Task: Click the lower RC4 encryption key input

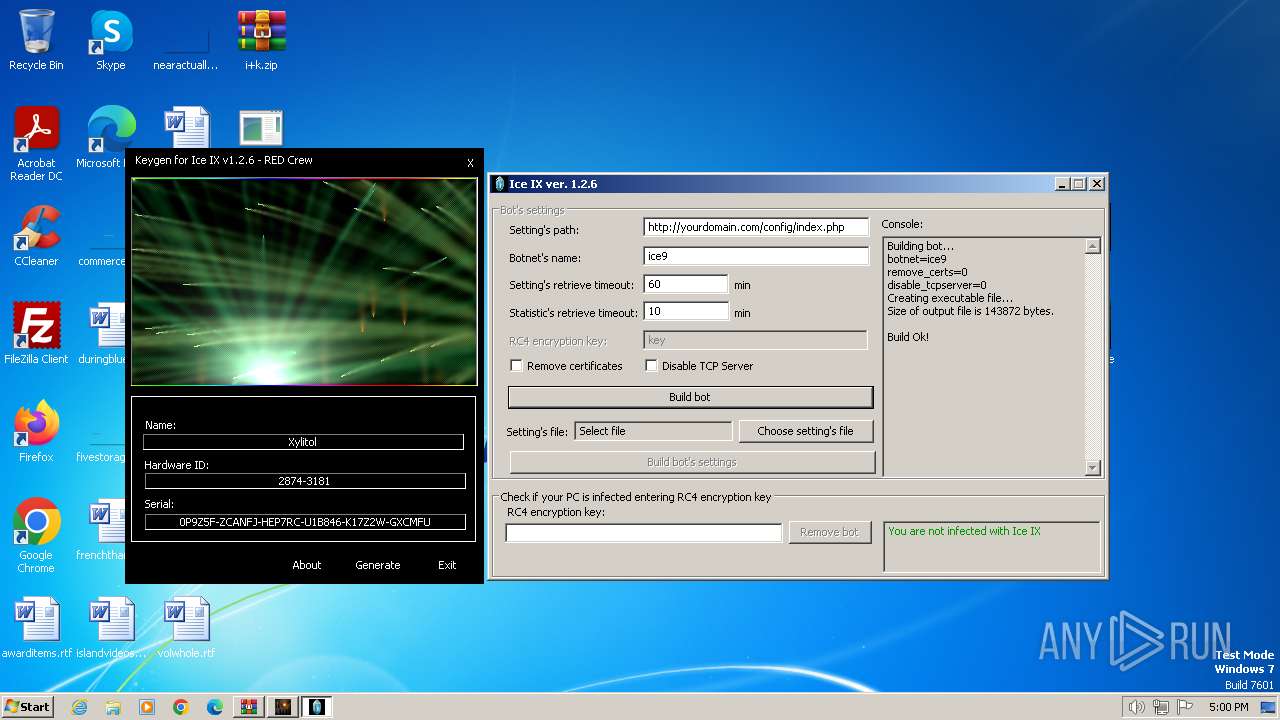Action: coord(644,533)
